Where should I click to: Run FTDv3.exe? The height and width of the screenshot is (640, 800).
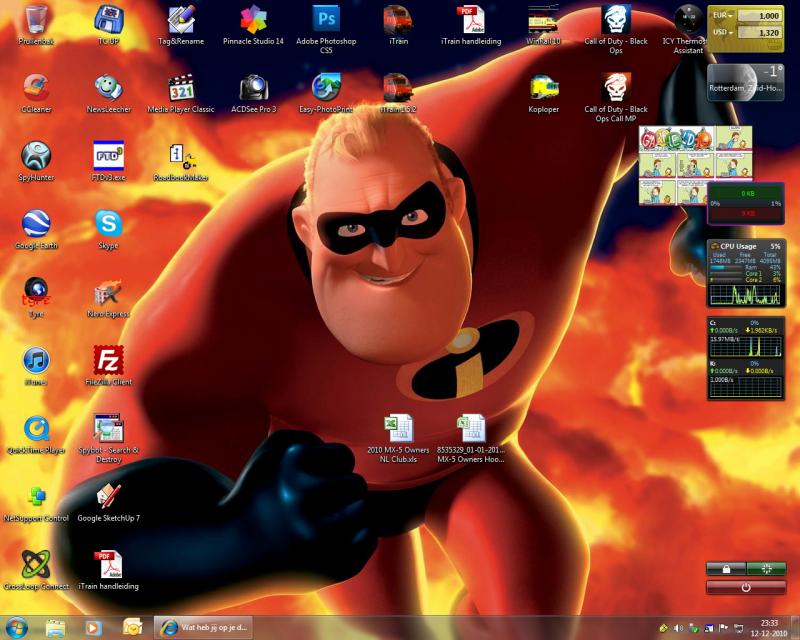tap(109, 161)
